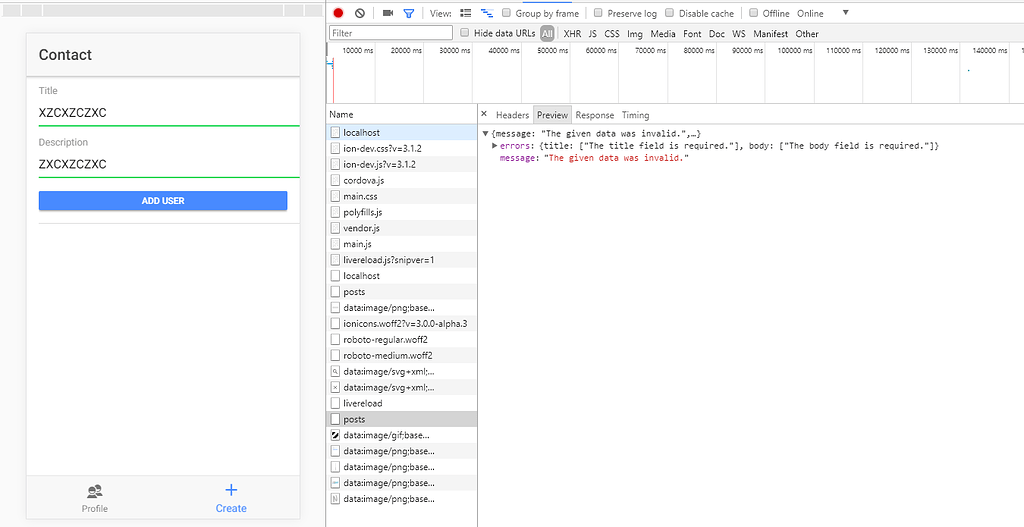1024x527 pixels.
Task: Select the roboto-medium.woff2 request
Action: 402,355
